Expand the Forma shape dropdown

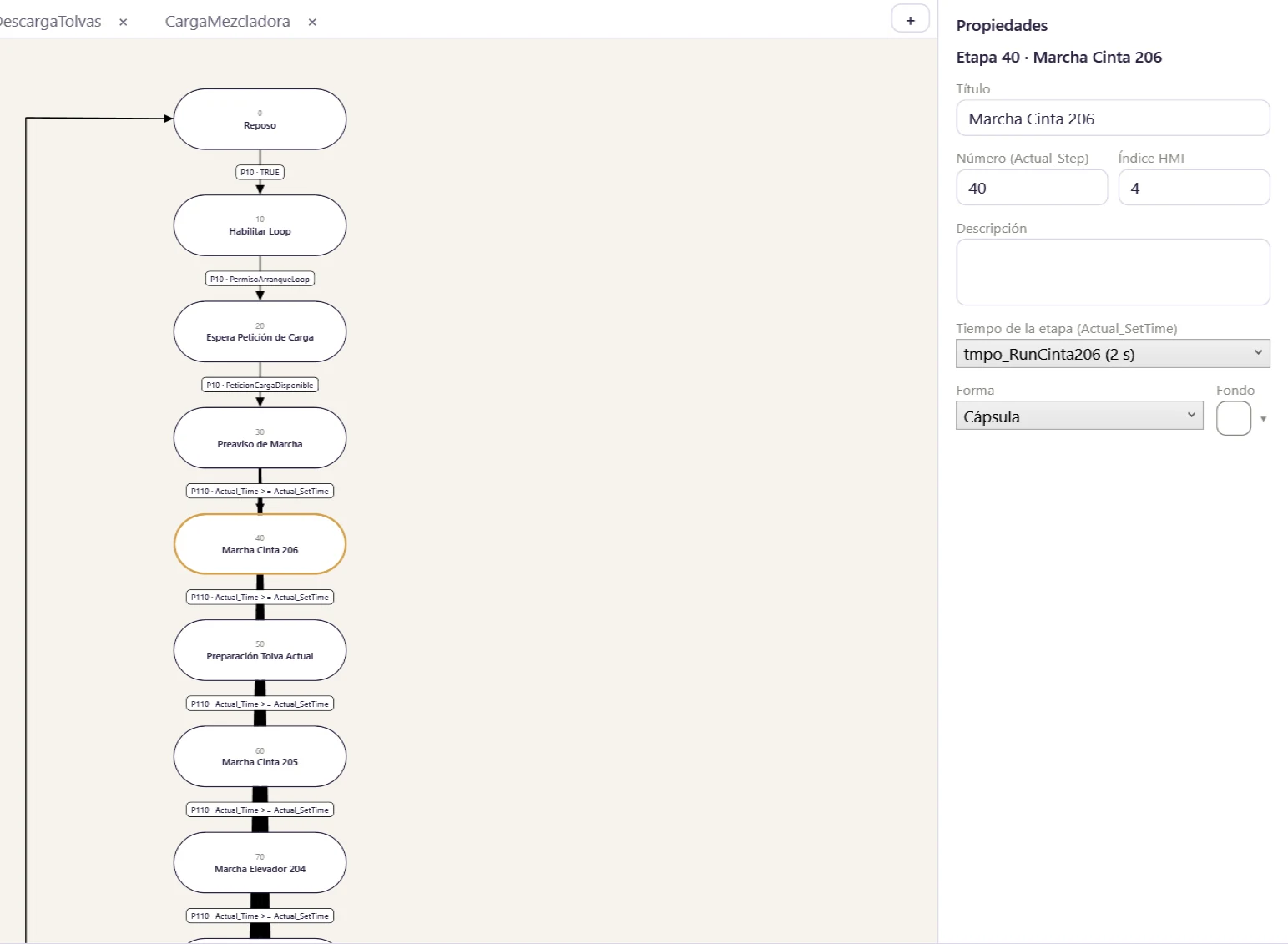(1079, 416)
